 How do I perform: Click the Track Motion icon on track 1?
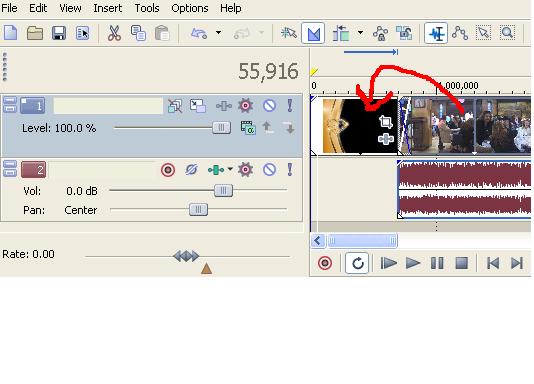tap(198, 106)
